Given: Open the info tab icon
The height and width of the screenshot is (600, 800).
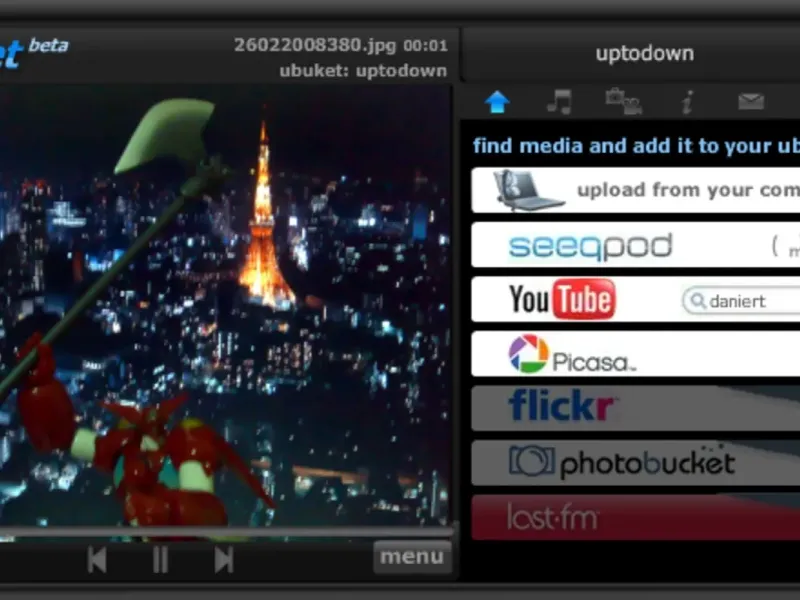Looking at the screenshot, I should [x=687, y=102].
